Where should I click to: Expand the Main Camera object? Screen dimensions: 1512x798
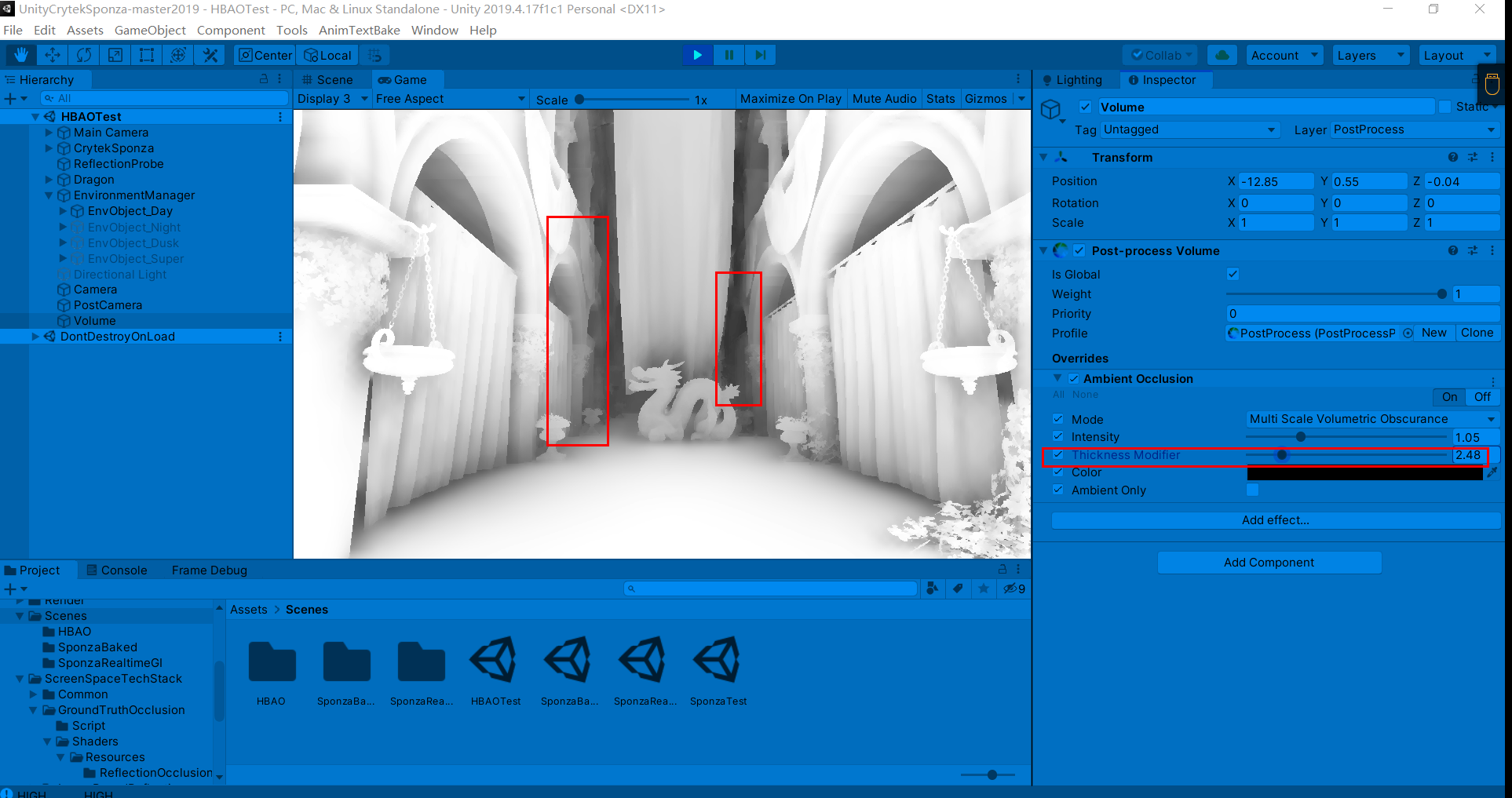pos(49,132)
